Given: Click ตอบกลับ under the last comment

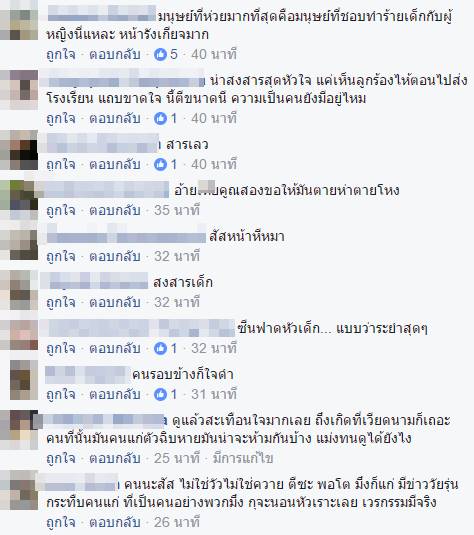Looking at the screenshot, I should pyautogui.click(x=115, y=522).
